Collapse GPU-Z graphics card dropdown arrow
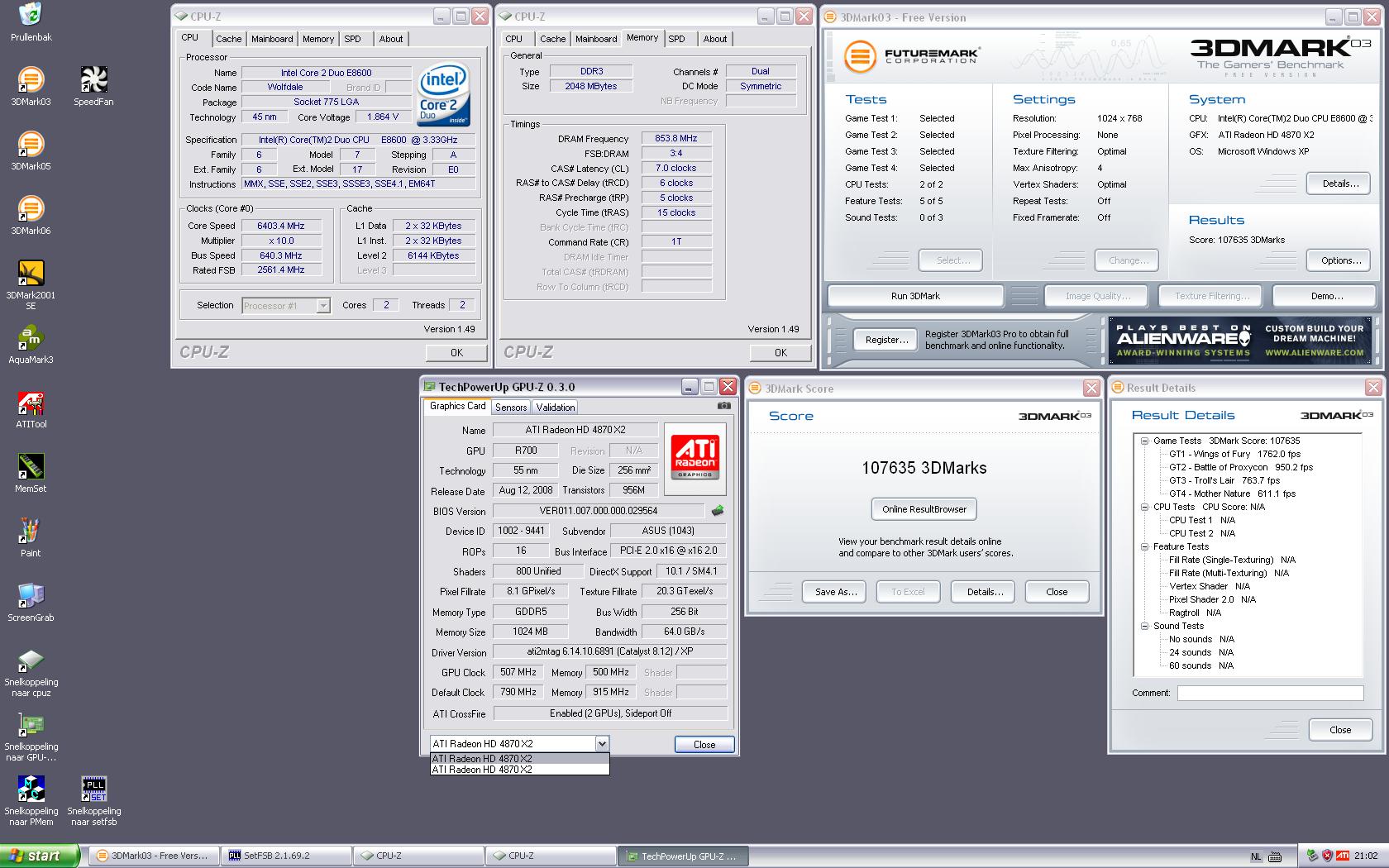 [x=602, y=743]
